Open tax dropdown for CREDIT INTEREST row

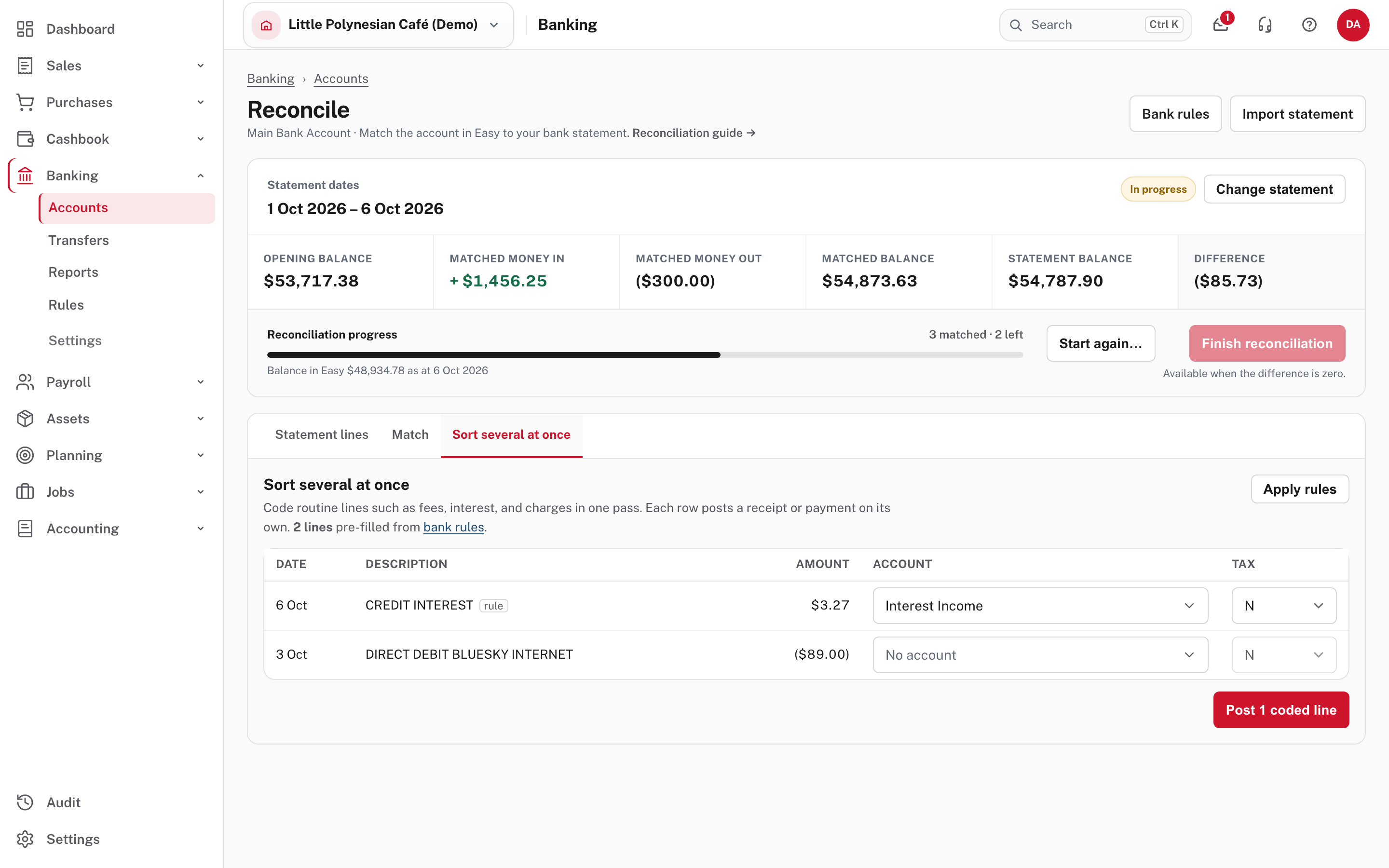coord(1284,606)
